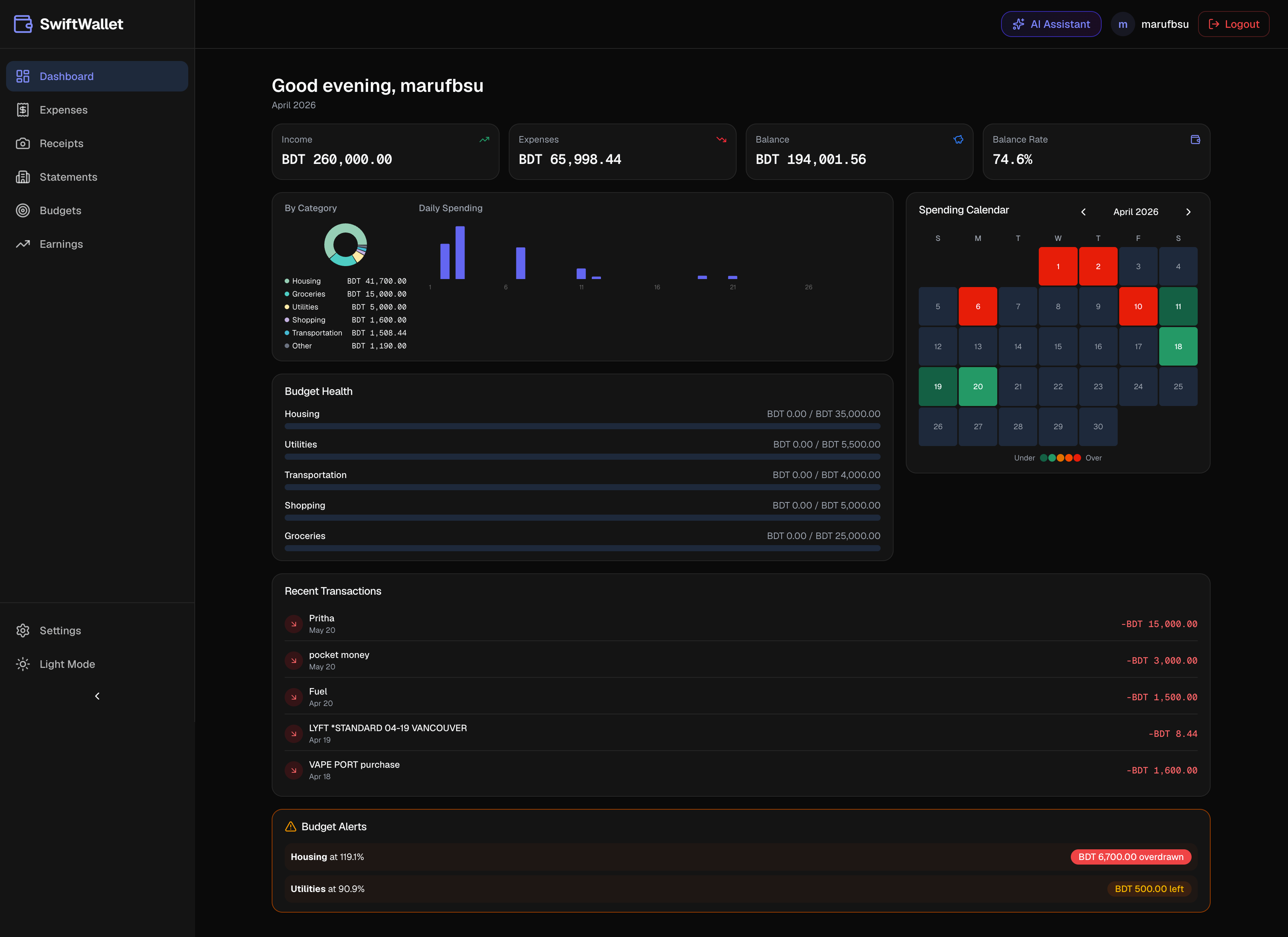
Task: Click the sparkle icon in AI Assistant button
Action: [x=1018, y=24]
